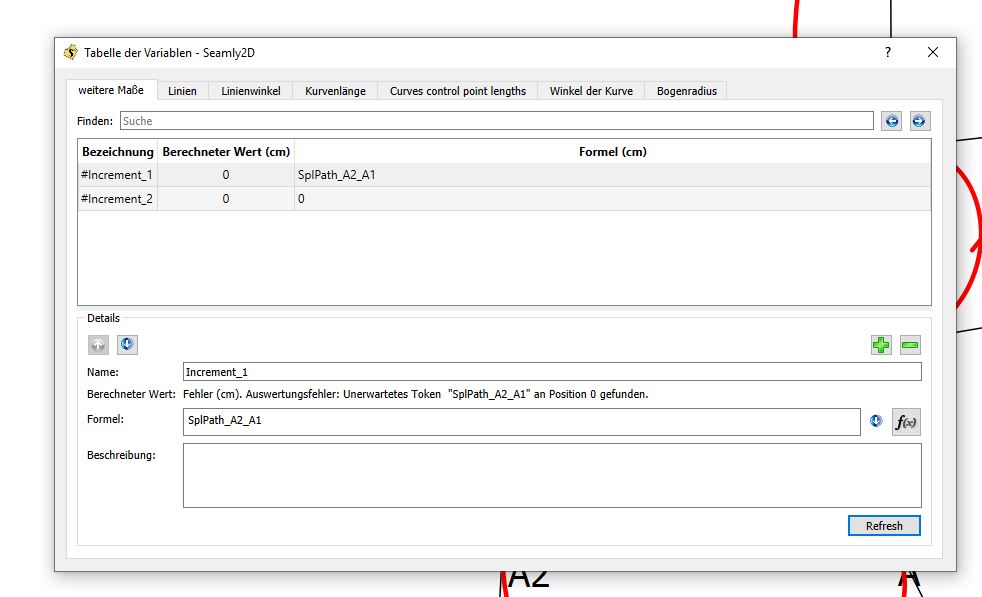Go to Curves control point lengths tab

457,91
